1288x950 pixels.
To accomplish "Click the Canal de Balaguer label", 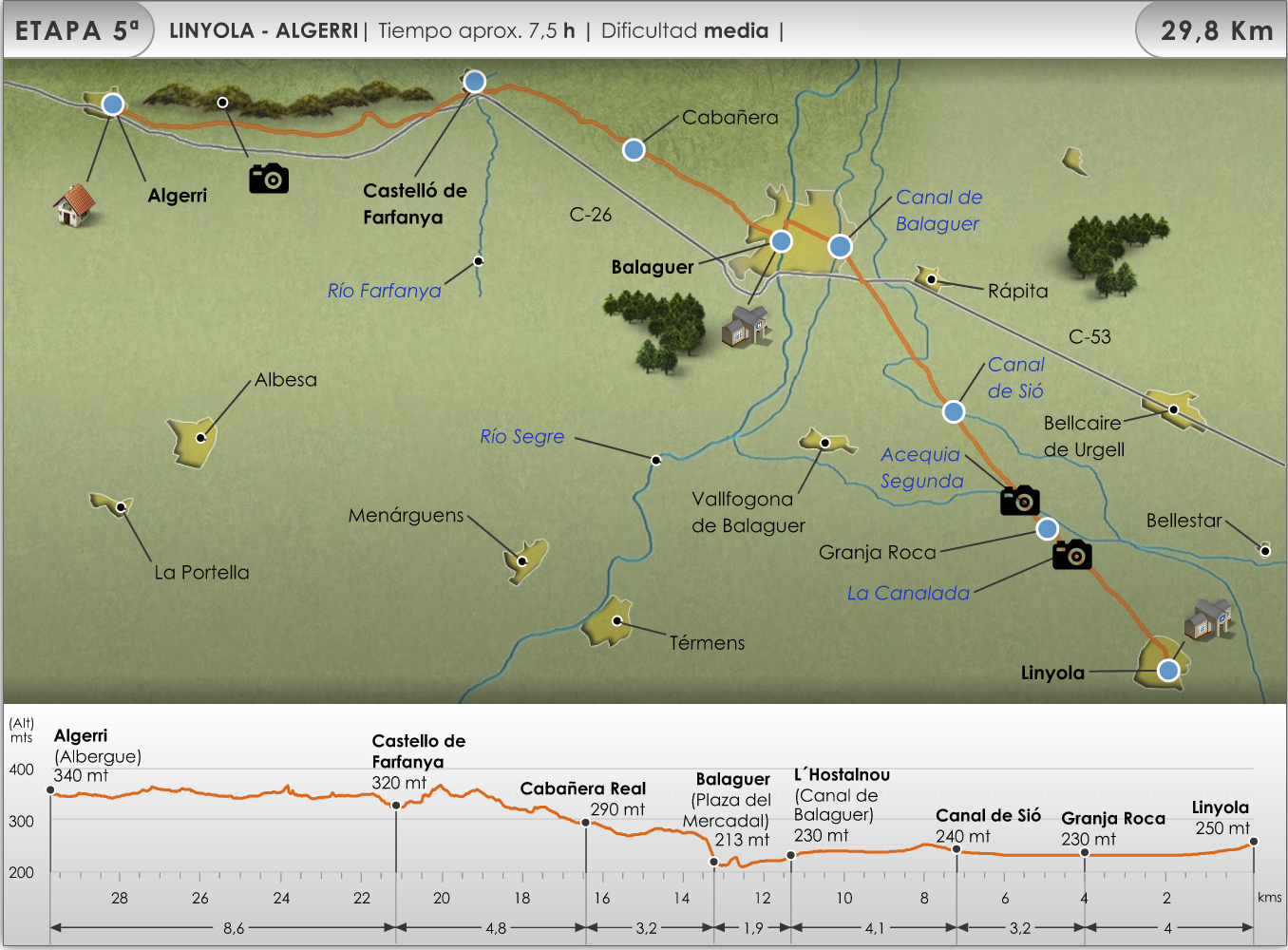I will point(938,210).
